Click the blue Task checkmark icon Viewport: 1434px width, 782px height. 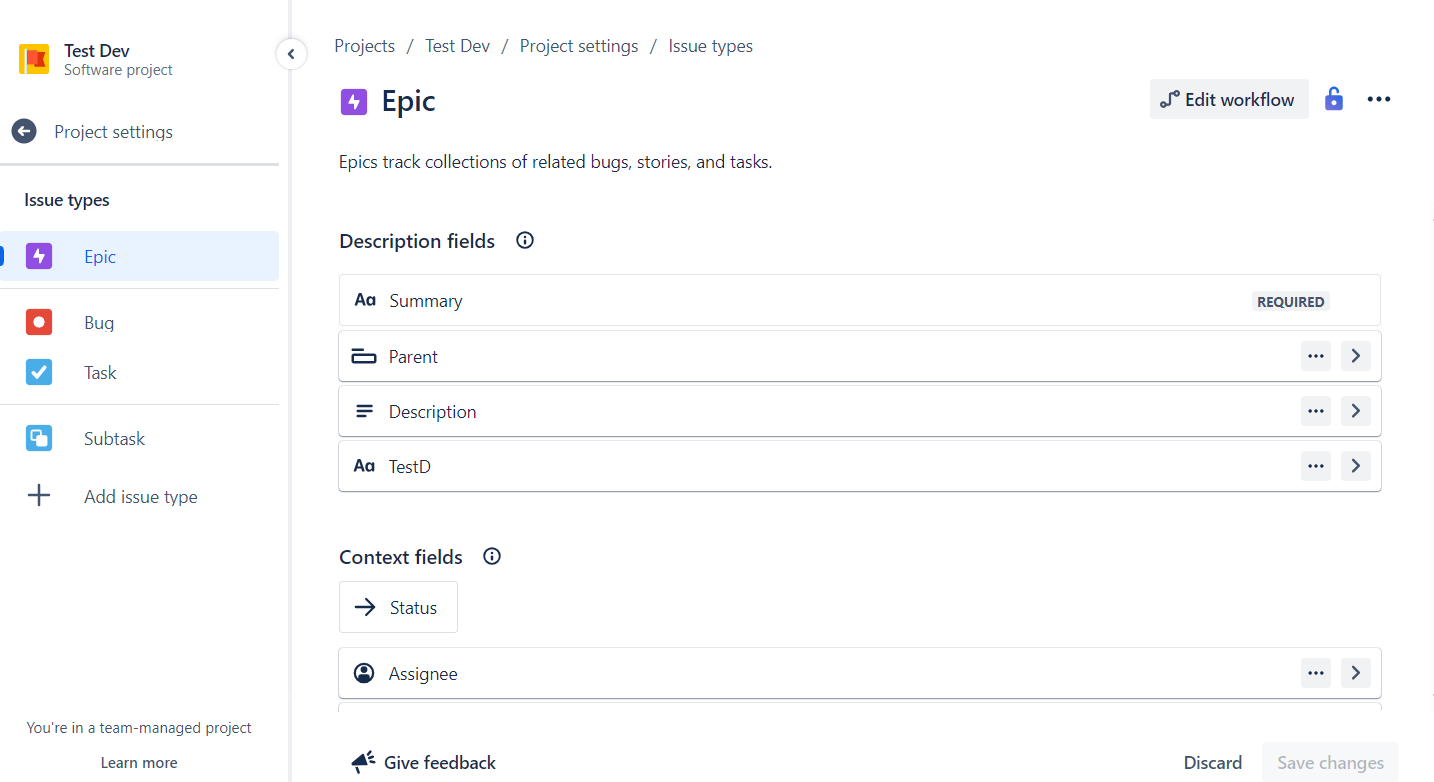click(38, 371)
